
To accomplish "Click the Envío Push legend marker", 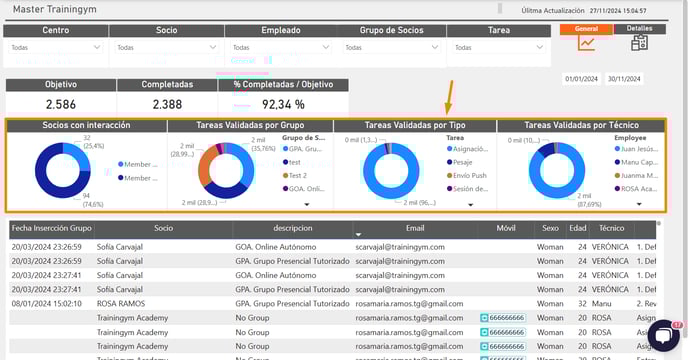I will point(449,175).
